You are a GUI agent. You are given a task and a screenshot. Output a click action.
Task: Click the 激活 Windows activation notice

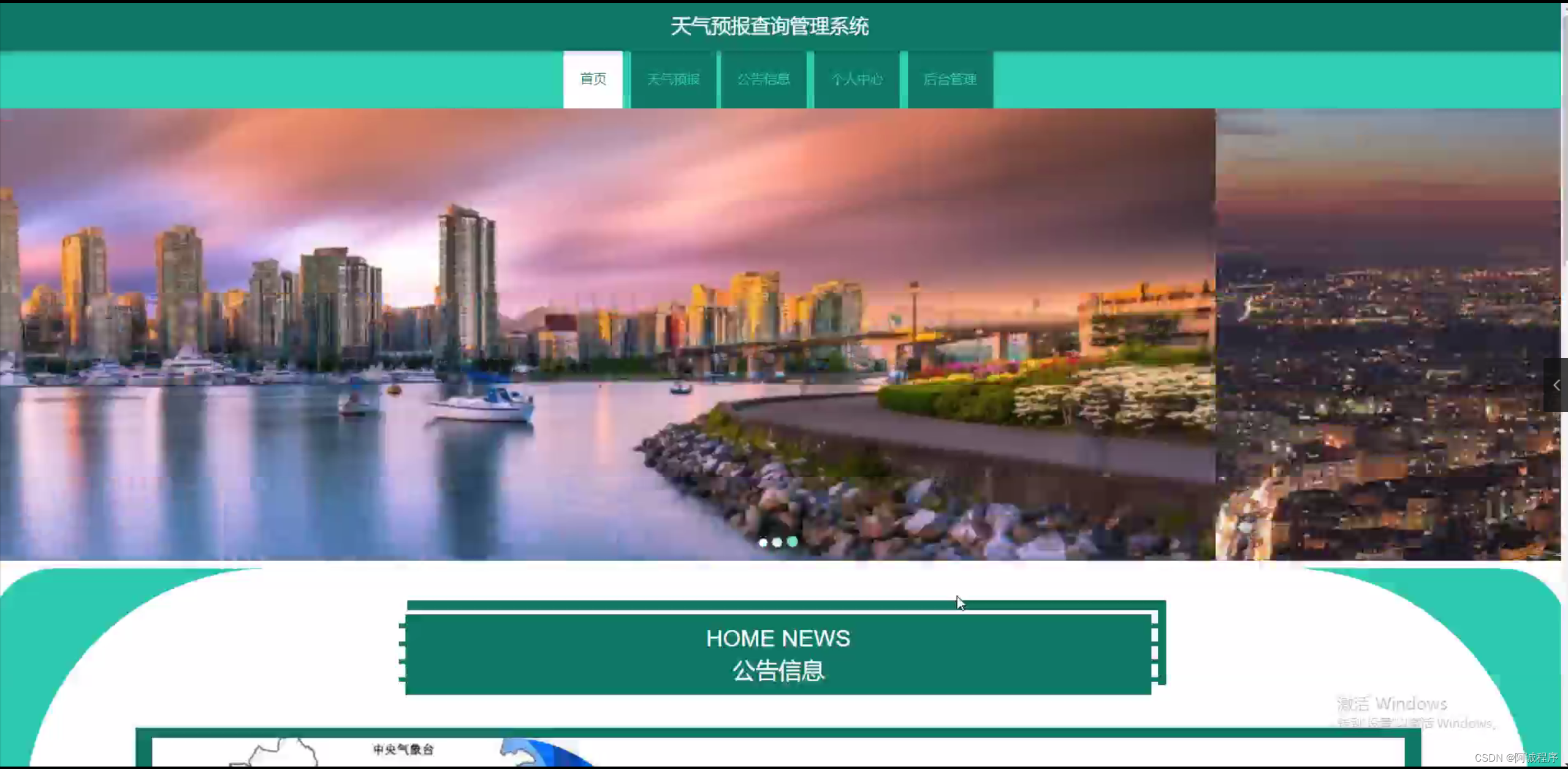1391,704
